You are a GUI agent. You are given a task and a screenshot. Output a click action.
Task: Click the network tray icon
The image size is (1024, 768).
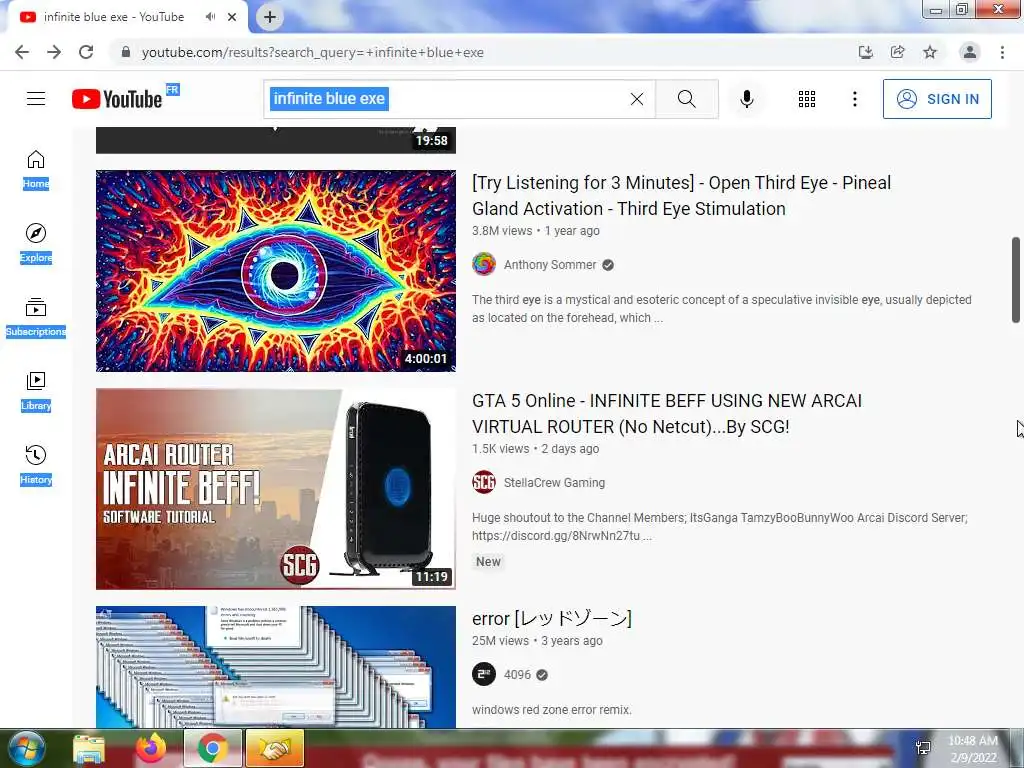923,748
